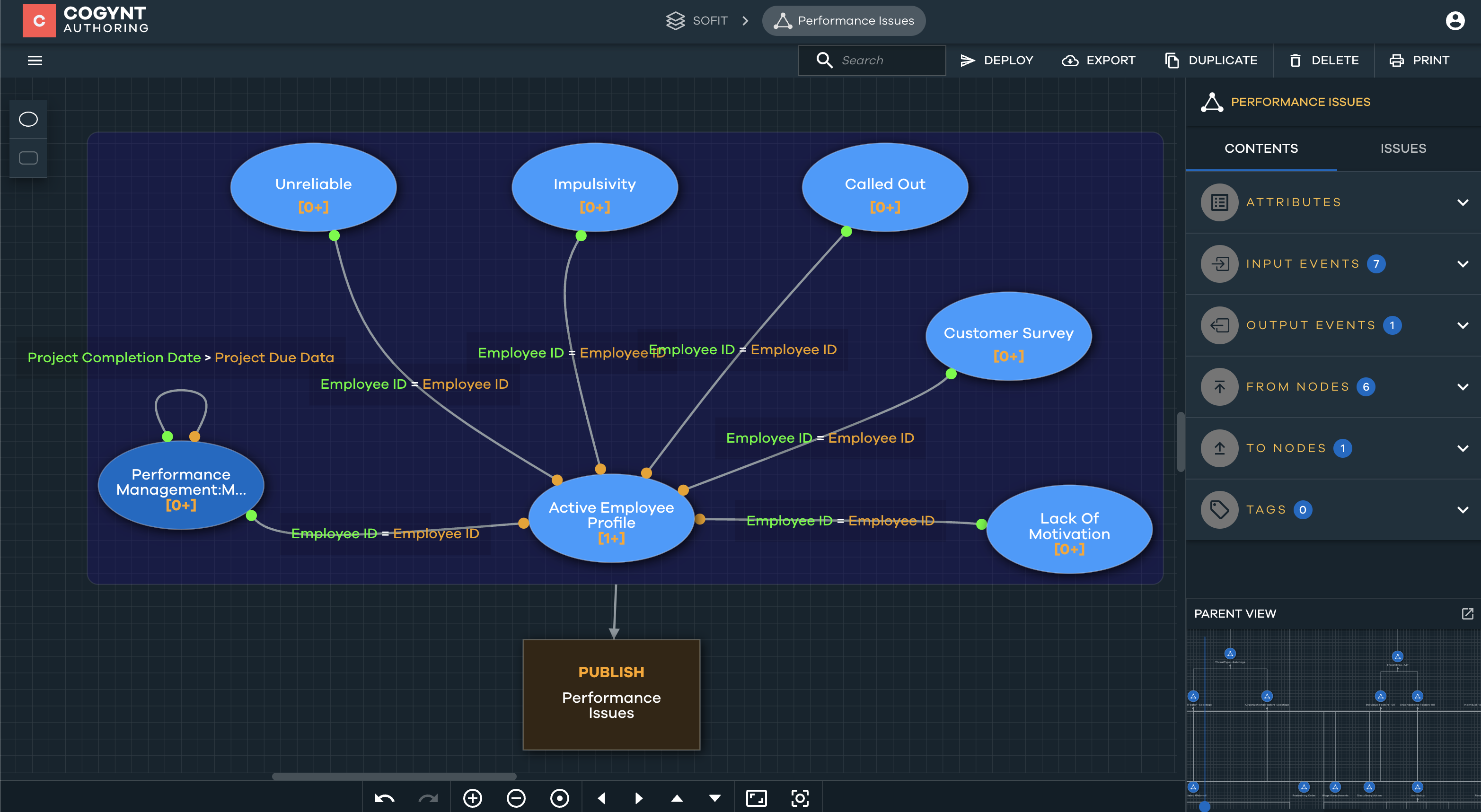
Task: Open the Parent View in expanded window
Action: click(1467, 613)
